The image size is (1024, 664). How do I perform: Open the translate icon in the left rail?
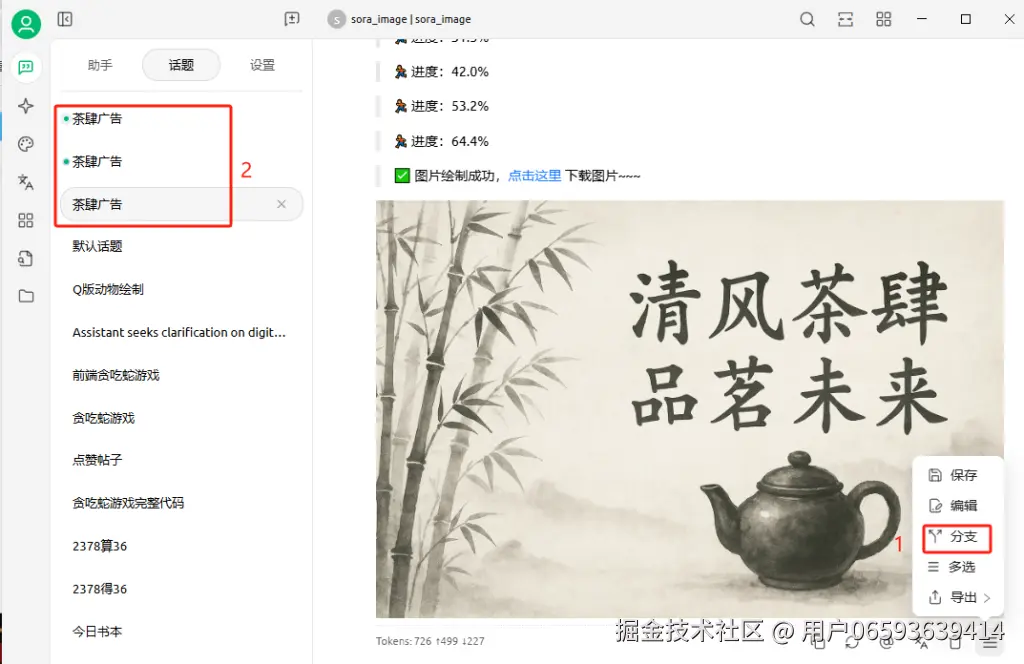point(25,182)
